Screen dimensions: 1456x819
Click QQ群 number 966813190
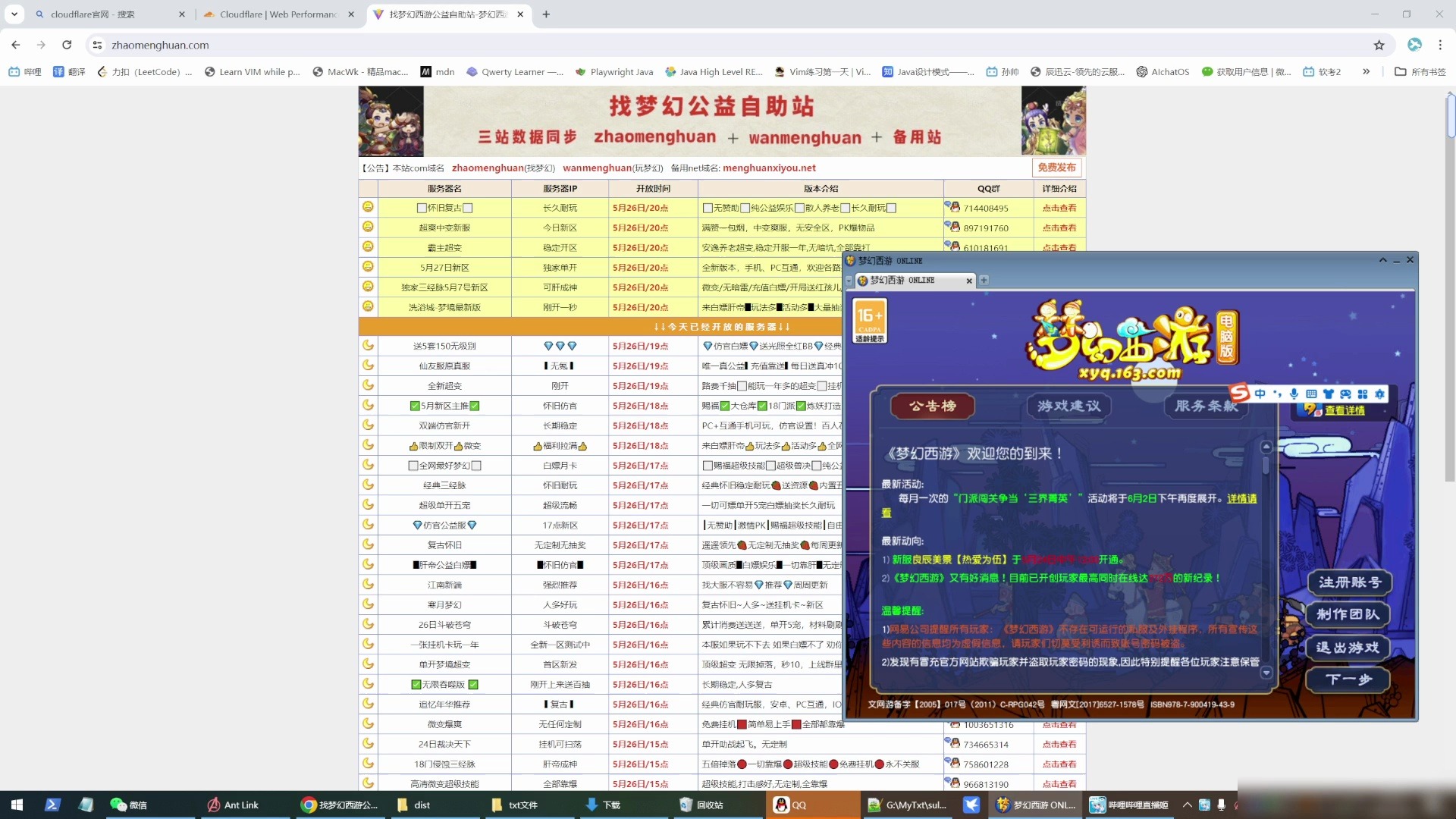point(985,785)
